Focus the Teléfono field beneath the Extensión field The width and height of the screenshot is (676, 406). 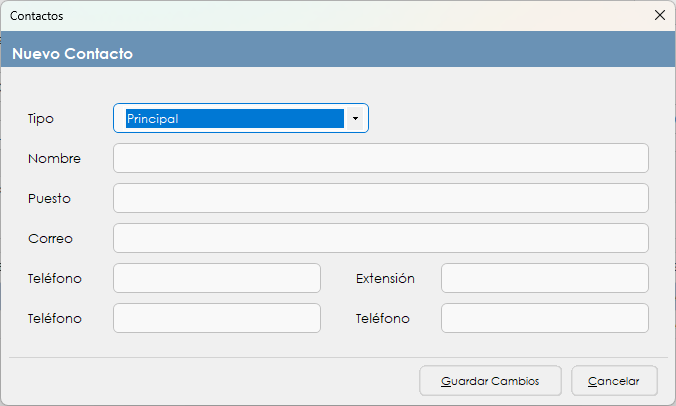tap(544, 318)
